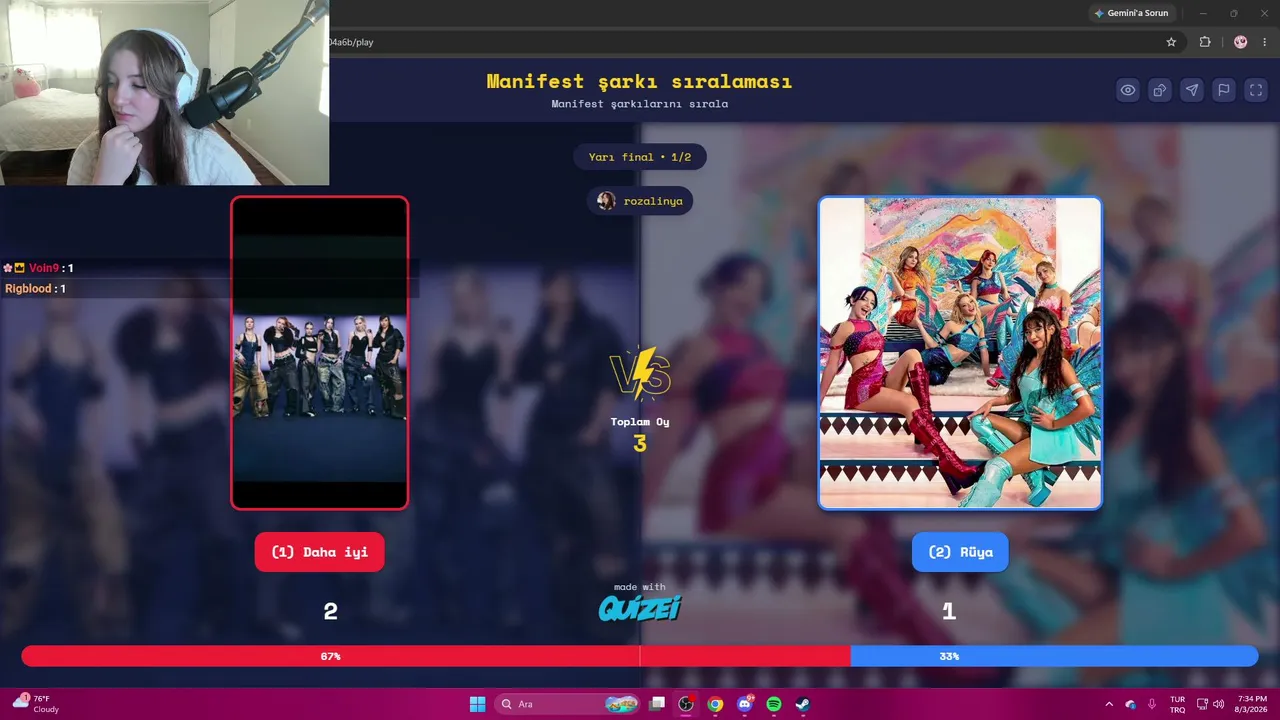Viewport: 1280px width, 720px height.
Task: Switch the TUR TRQ keyboard language
Action: point(1178,704)
